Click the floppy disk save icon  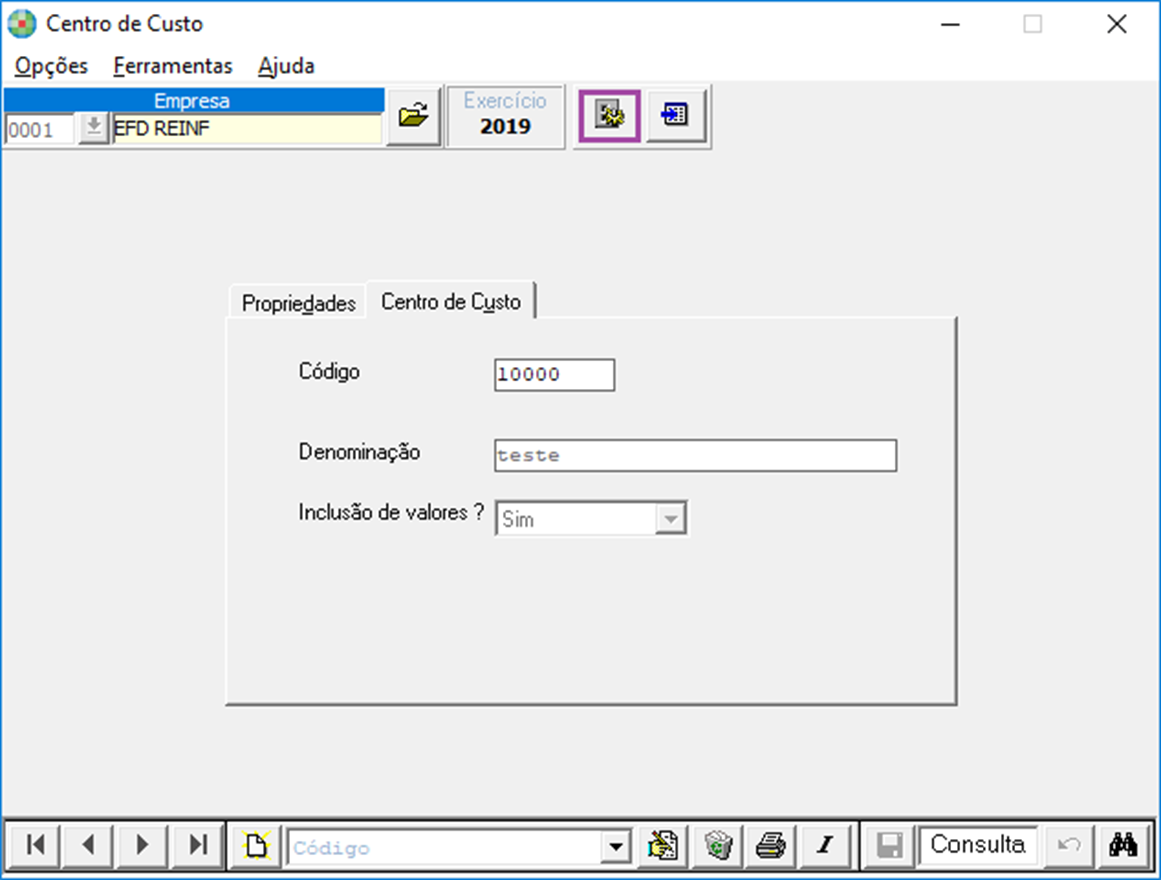point(889,845)
